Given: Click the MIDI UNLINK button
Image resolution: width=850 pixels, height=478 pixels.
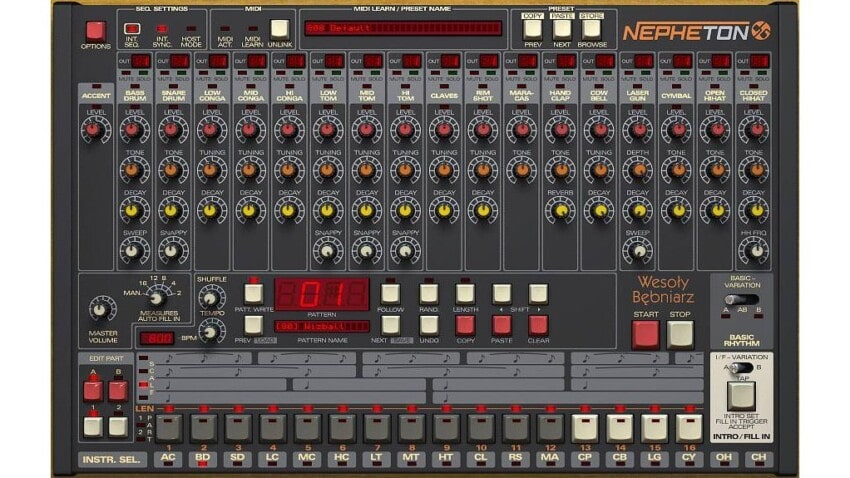Looking at the screenshot, I should coord(279,29).
